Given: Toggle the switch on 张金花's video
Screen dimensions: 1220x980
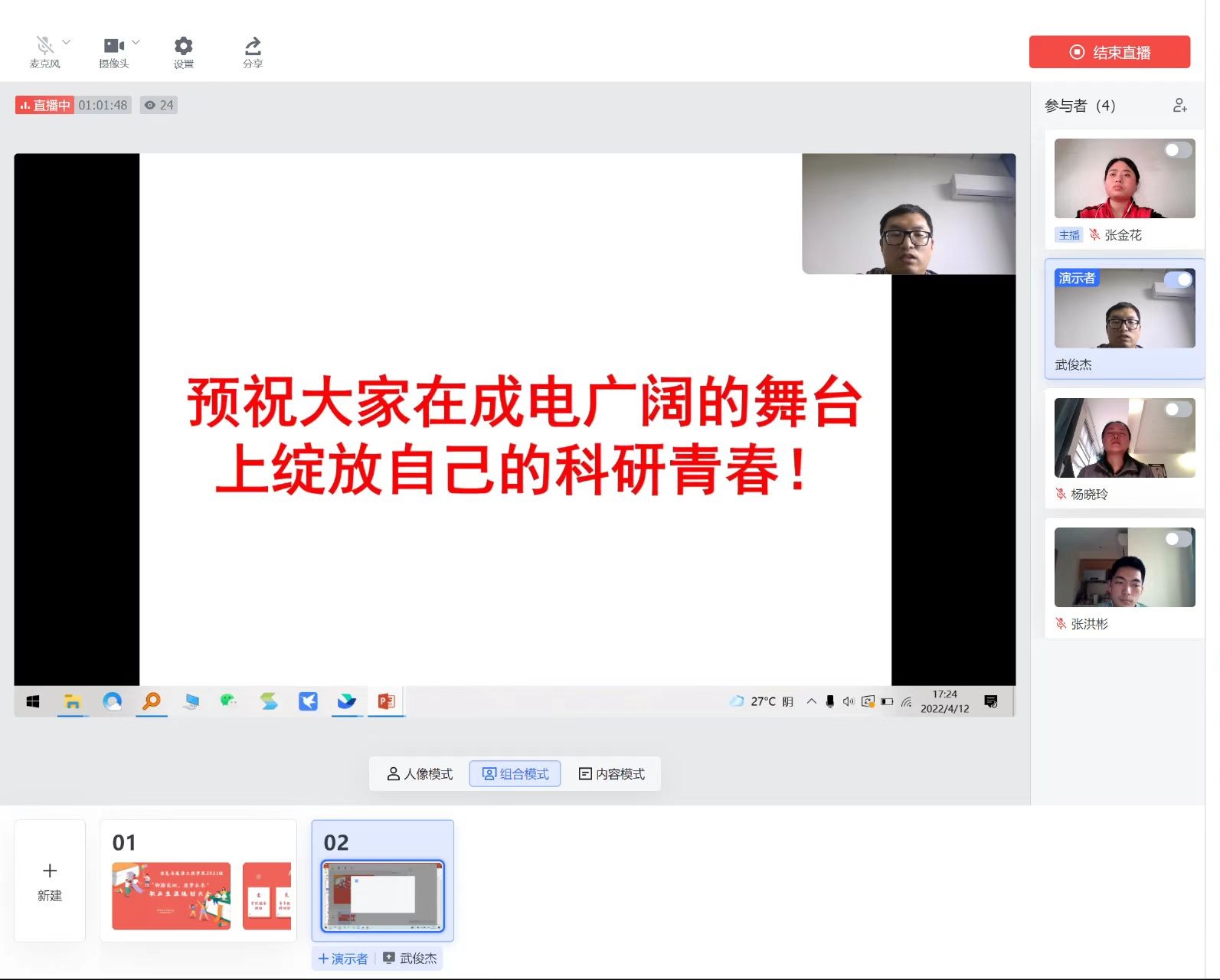Looking at the screenshot, I should [1178, 150].
